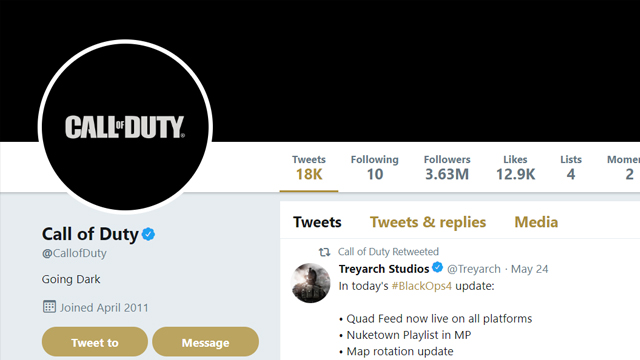Open the @Treyarch handle link
The width and height of the screenshot is (640, 360).
[474, 269]
